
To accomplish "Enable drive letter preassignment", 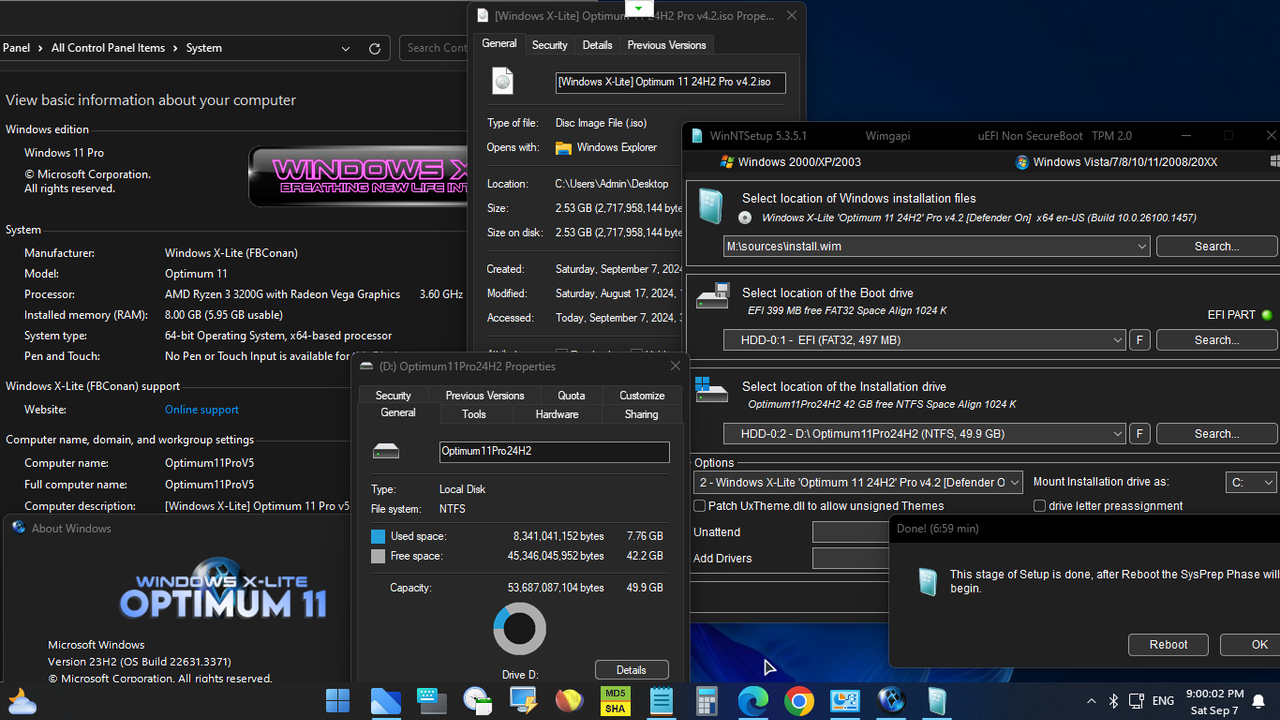I will 1039,506.
